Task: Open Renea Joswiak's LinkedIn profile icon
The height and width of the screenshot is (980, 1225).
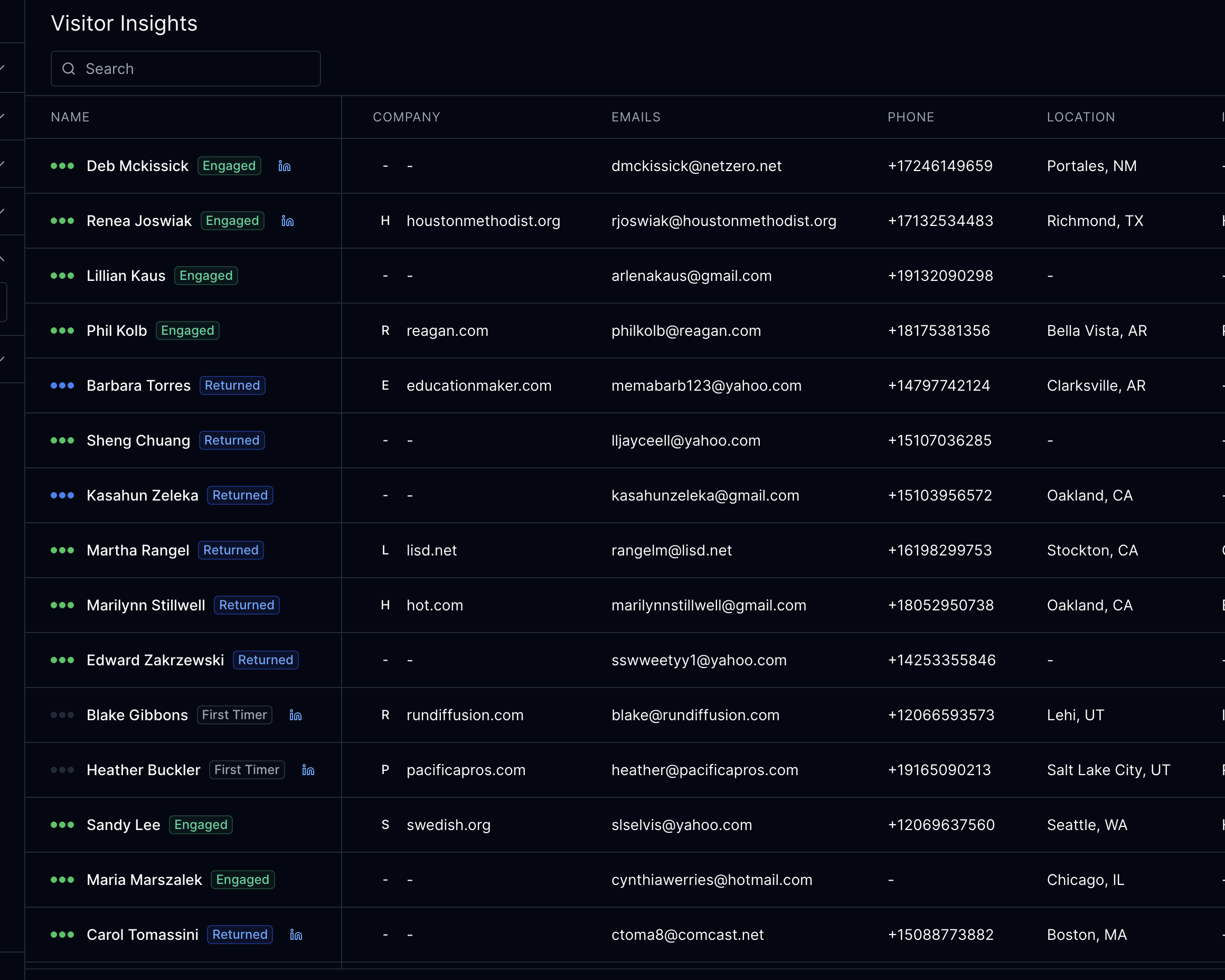Action: 287,221
